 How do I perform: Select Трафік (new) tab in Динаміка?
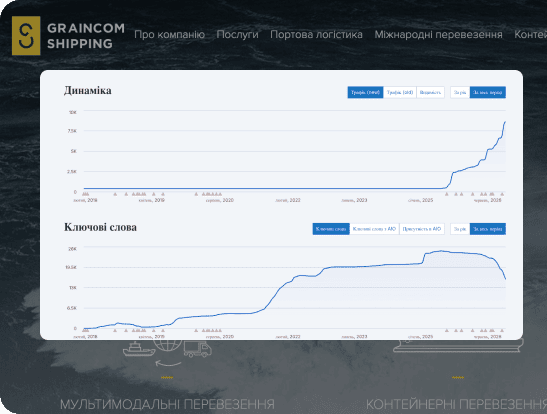coord(365,92)
